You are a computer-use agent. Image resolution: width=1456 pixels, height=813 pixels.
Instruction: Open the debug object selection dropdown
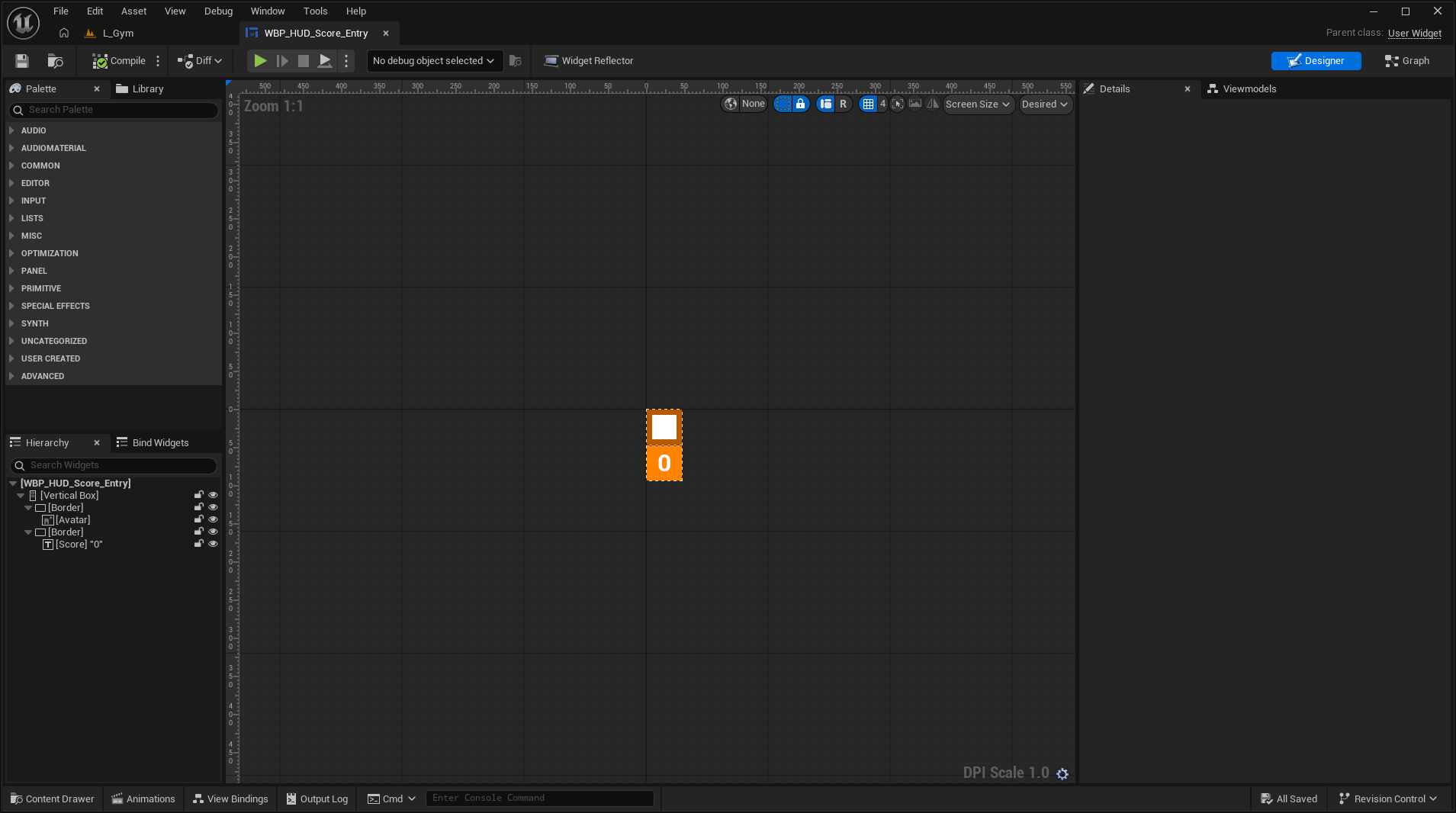pyautogui.click(x=433, y=61)
